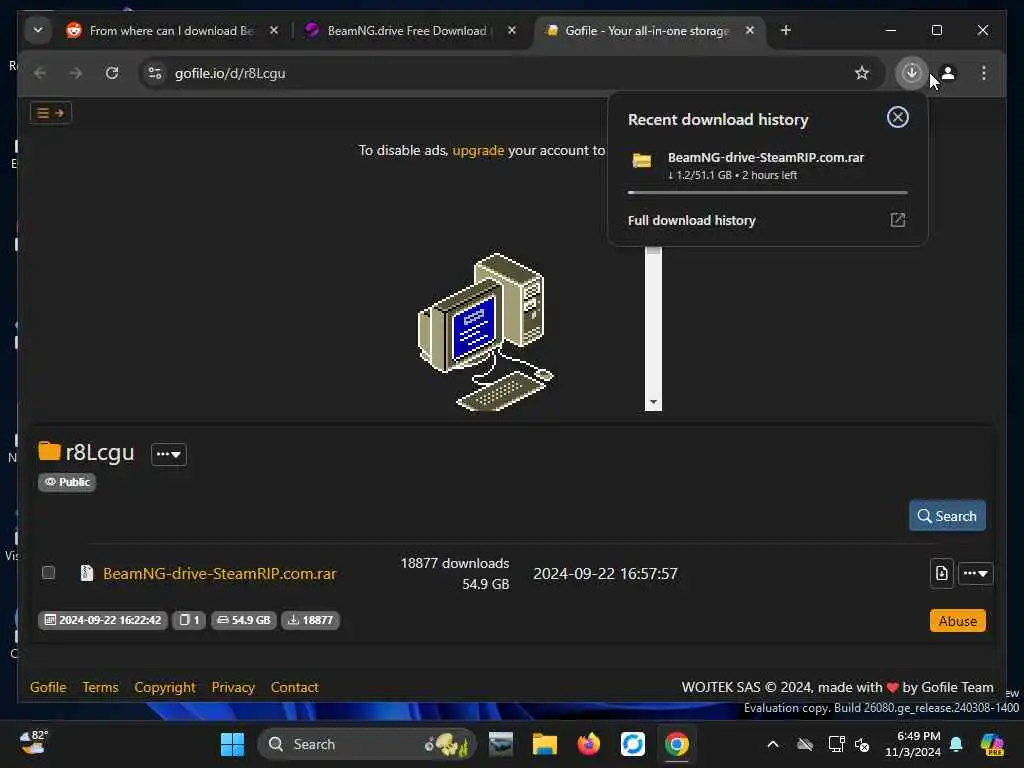
Task: Click the upgrade account link
Action: click(x=478, y=150)
